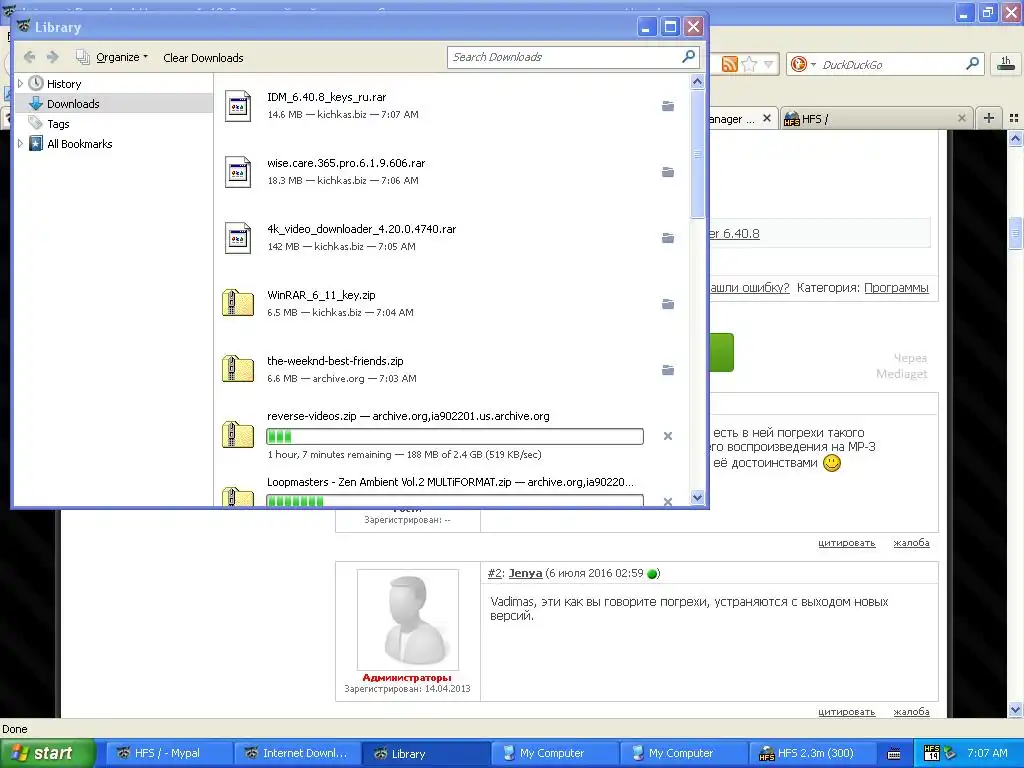The image size is (1024, 768).
Task: Open the #2 comment permalink
Action: pyautogui.click(x=494, y=573)
